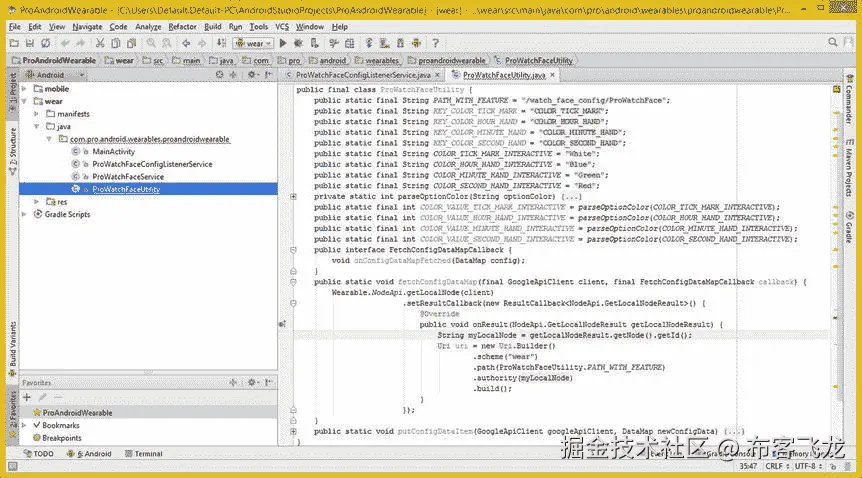Open the 6: Android tool window

click(89, 454)
